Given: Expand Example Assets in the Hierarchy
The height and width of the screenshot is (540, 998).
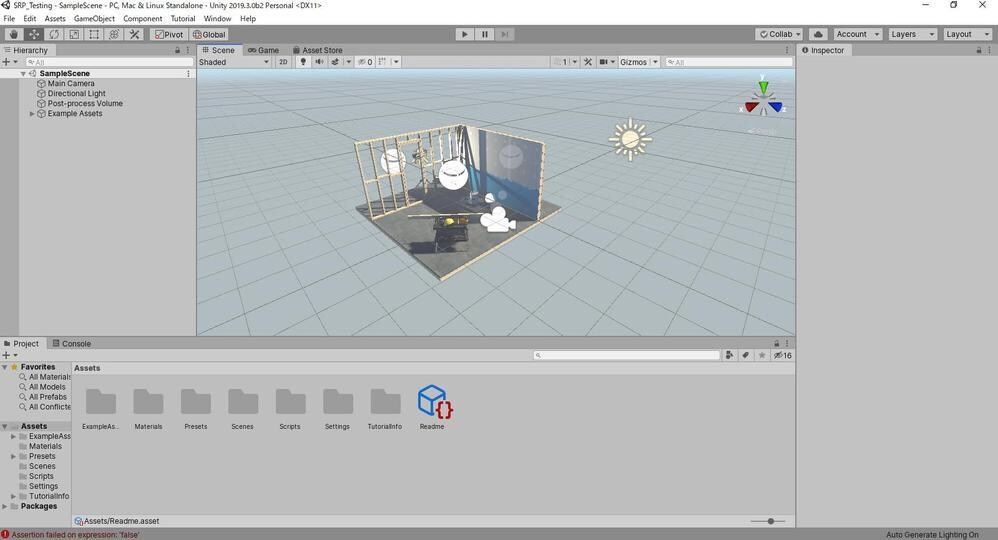Looking at the screenshot, I should (32, 113).
